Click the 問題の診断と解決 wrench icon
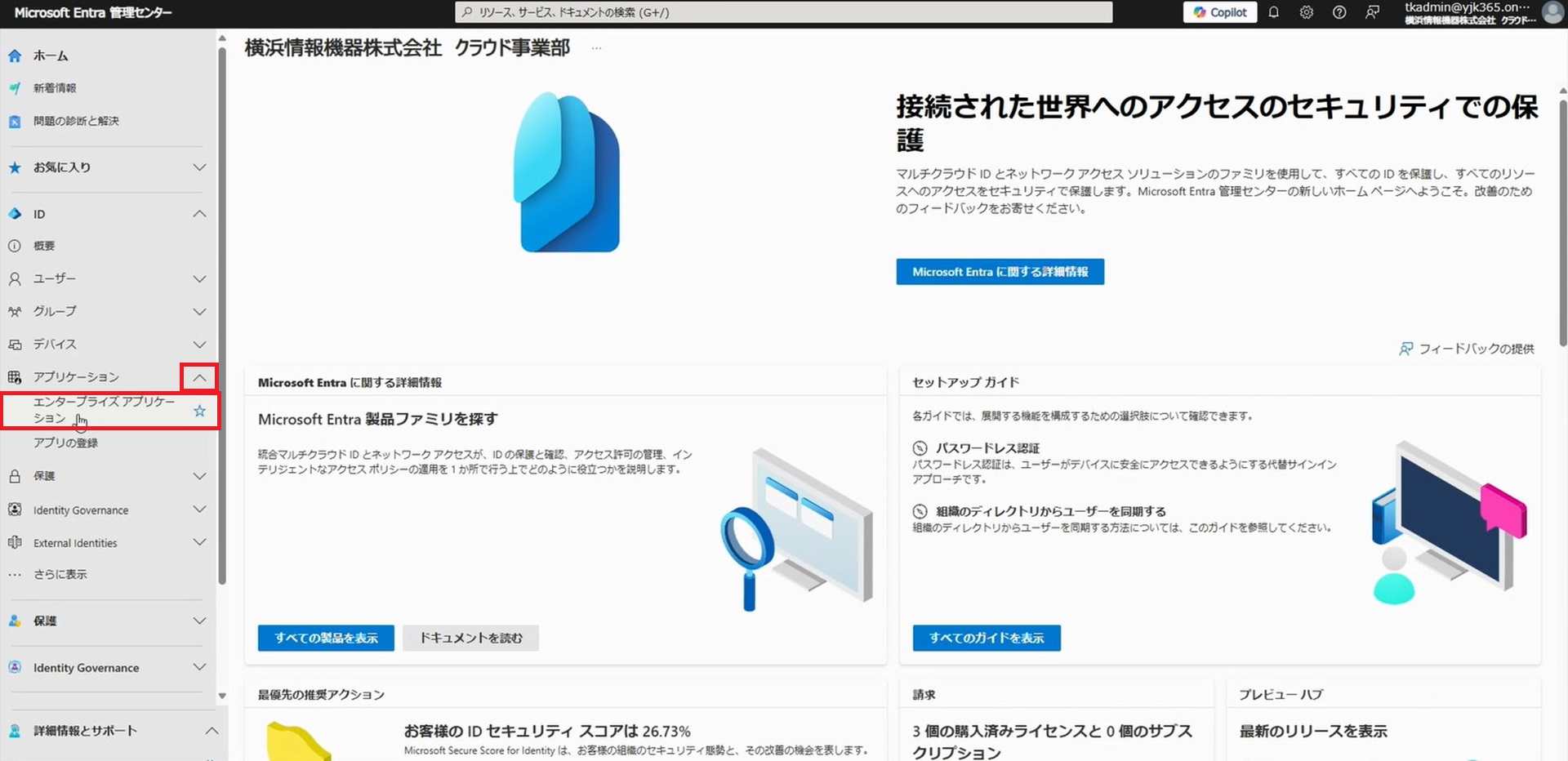Image resolution: width=1568 pixels, height=761 pixels. 15,121
